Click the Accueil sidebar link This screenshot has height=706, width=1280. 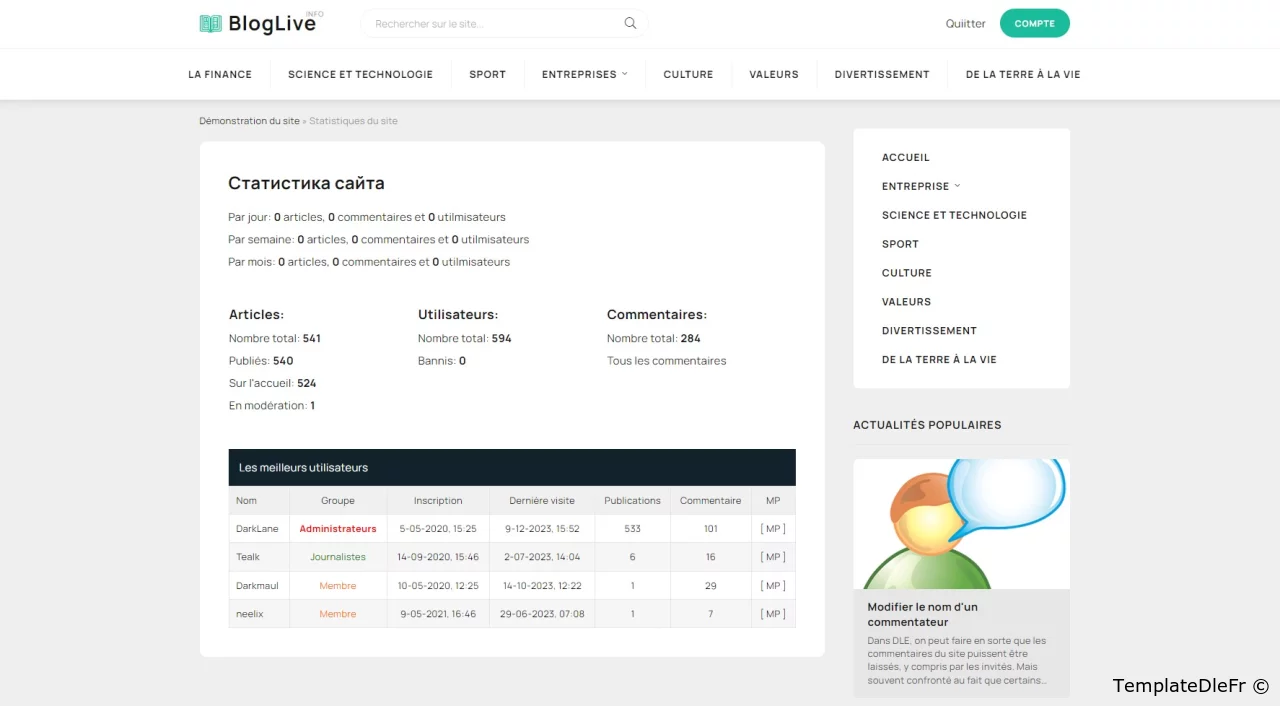click(905, 158)
